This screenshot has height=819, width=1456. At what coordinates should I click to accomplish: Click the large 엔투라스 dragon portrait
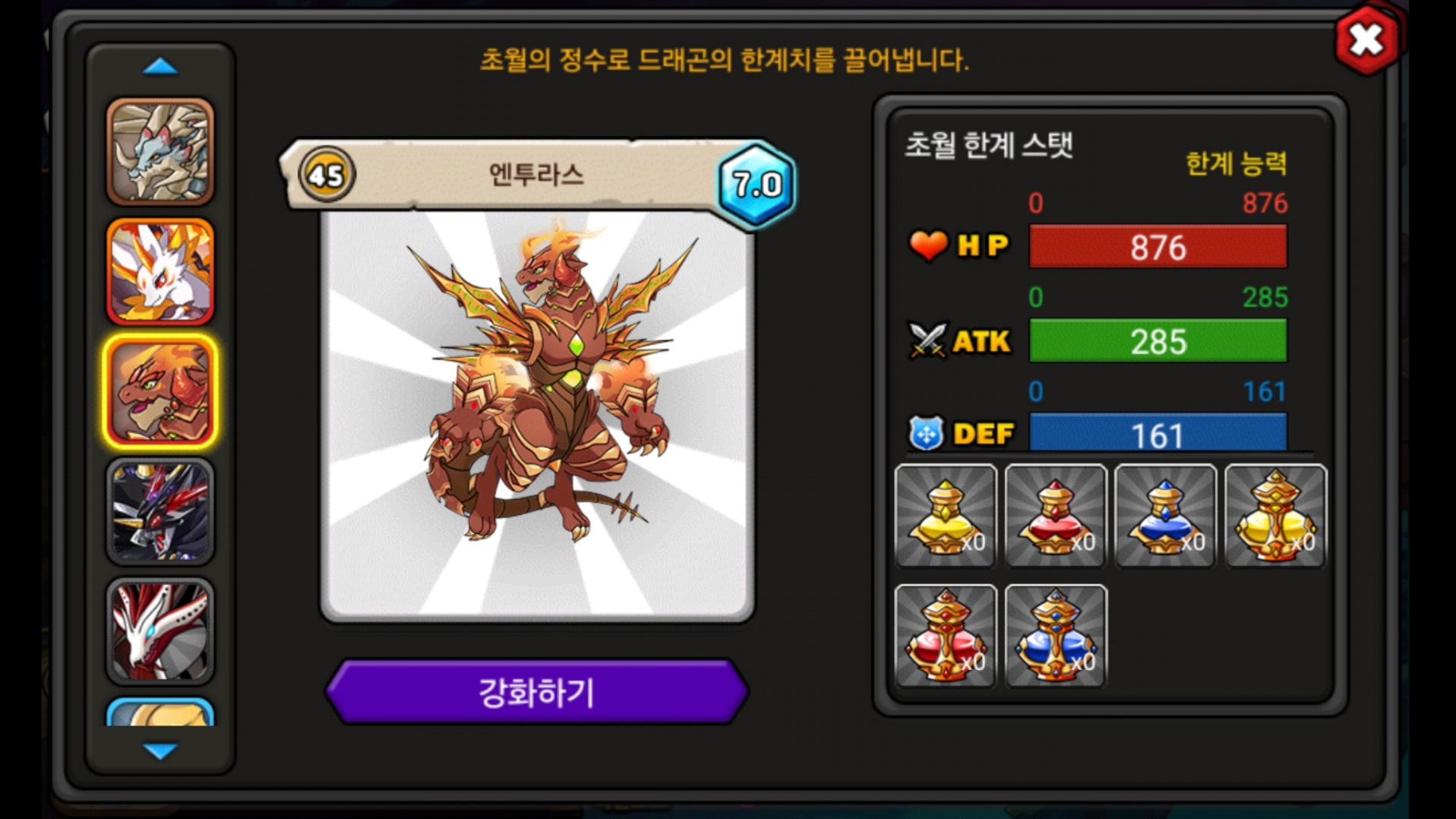[537, 416]
